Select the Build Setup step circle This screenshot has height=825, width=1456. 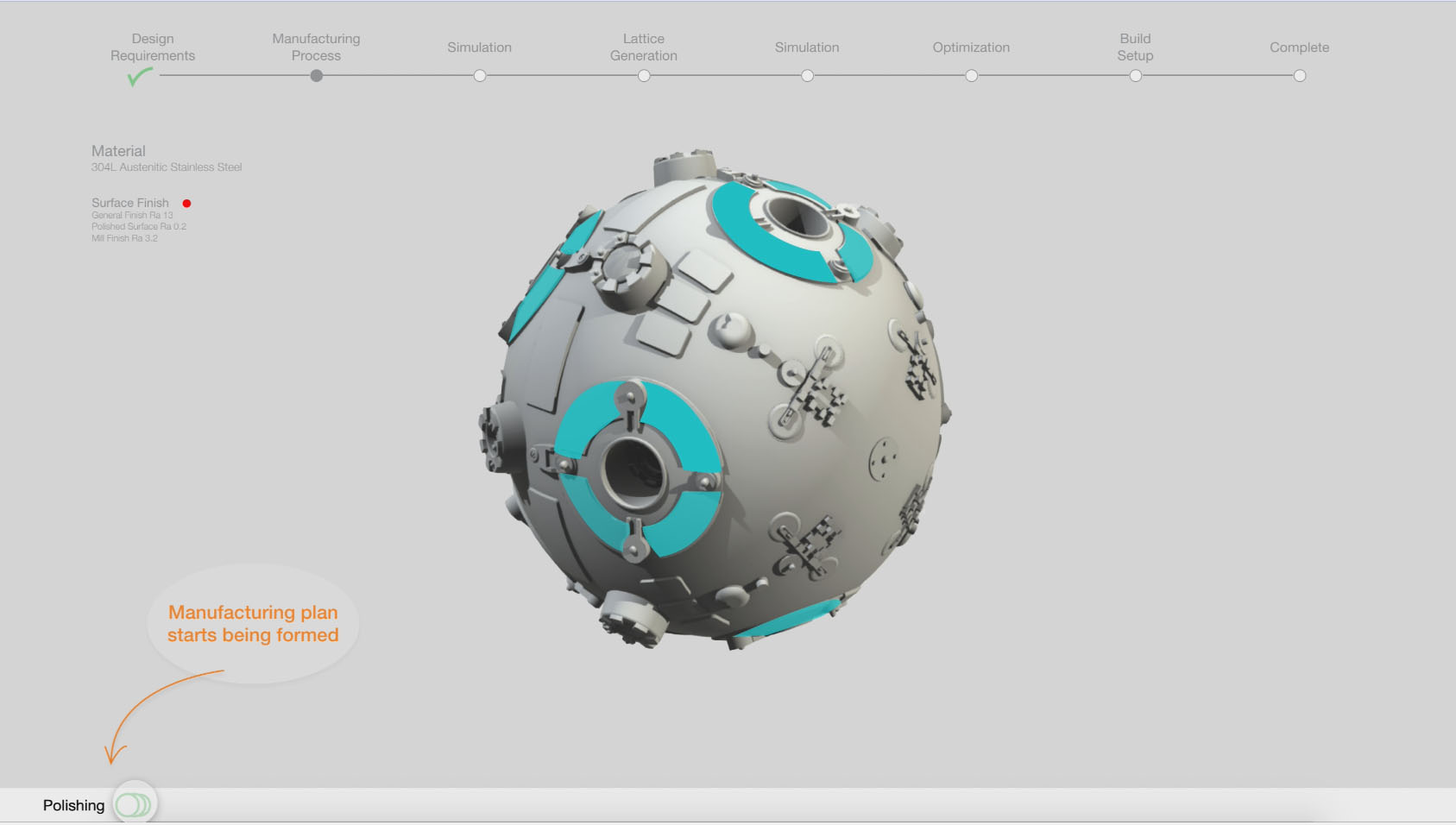click(x=1136, y=76)
